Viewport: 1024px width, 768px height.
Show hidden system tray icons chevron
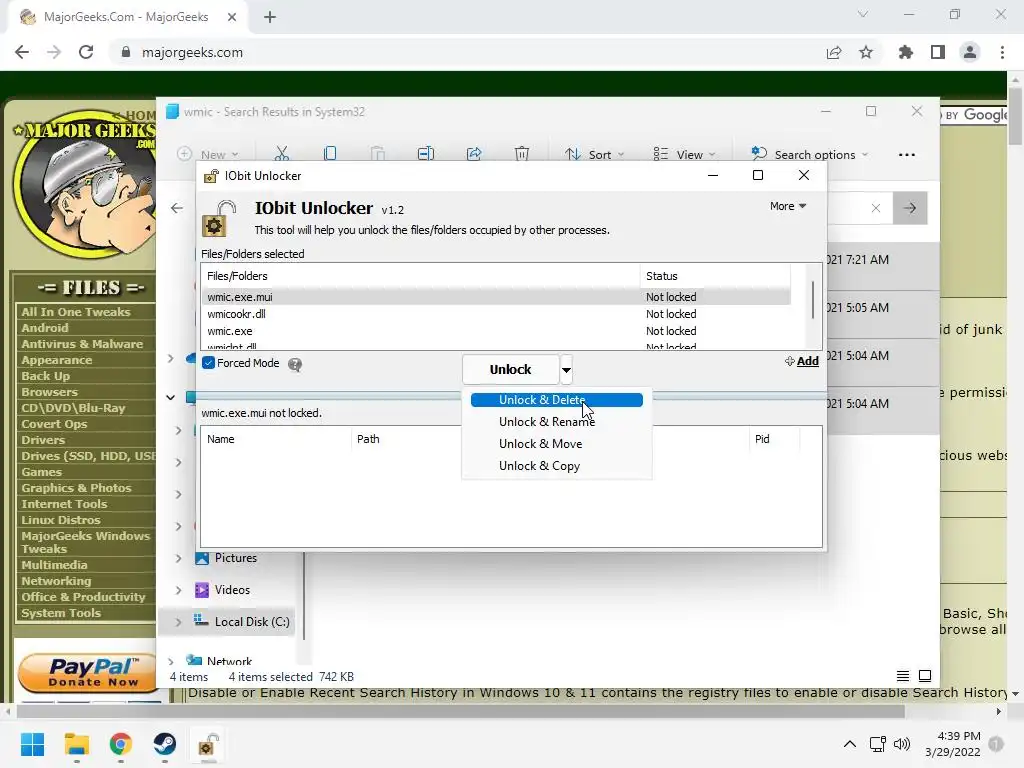click(x=850, y=744)
